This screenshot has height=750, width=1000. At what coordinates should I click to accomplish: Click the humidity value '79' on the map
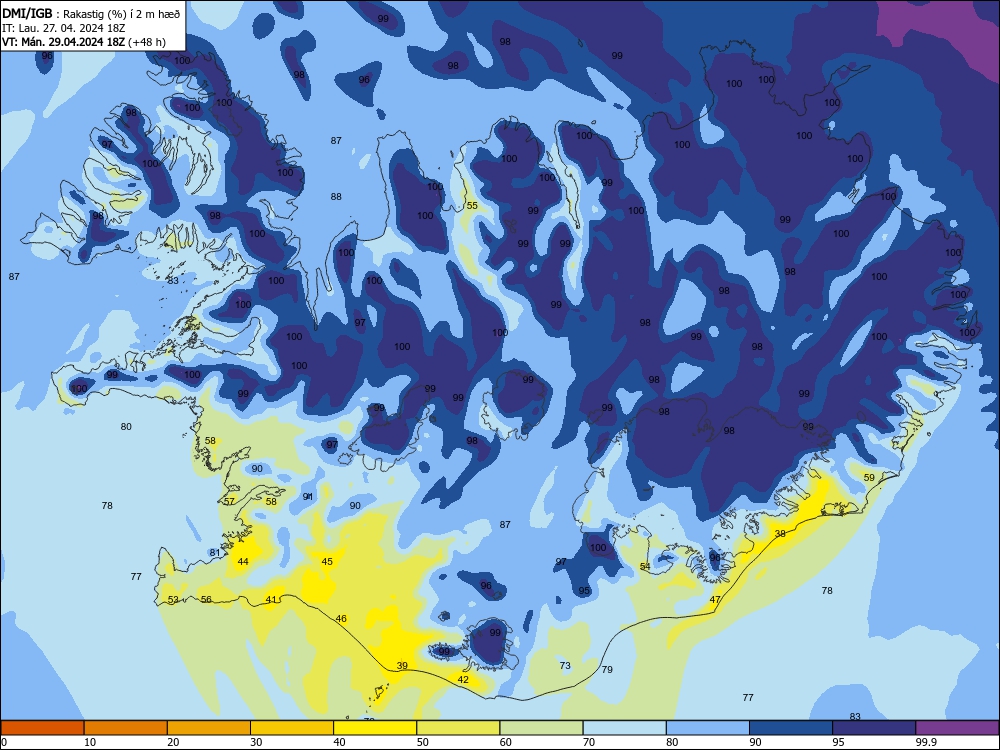tap(607, 670)
